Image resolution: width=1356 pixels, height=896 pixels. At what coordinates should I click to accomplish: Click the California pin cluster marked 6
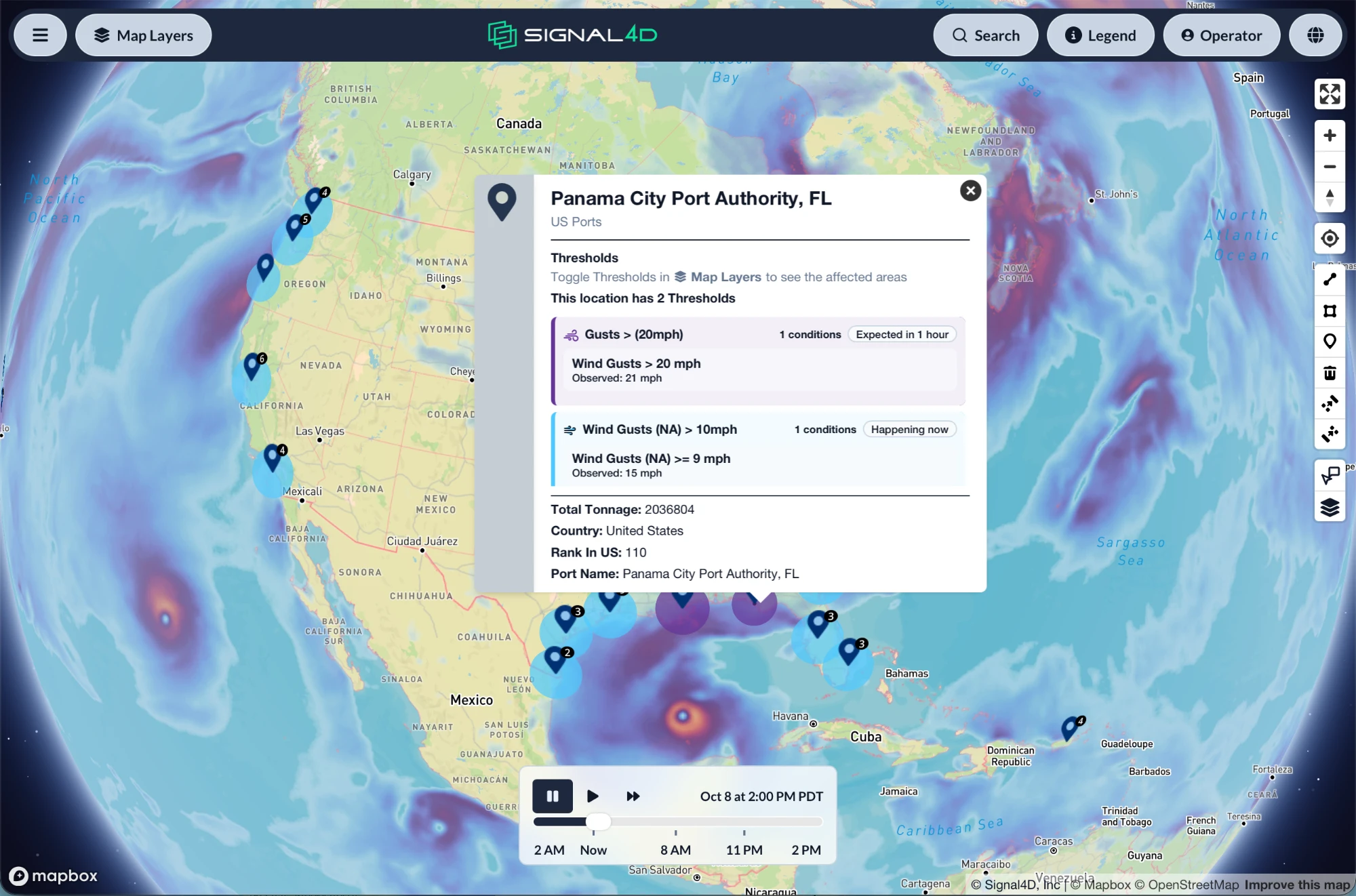click(253, 366)
